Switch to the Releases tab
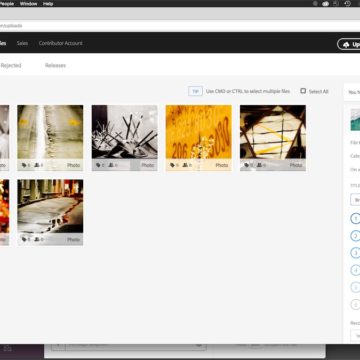 point(55,65)
